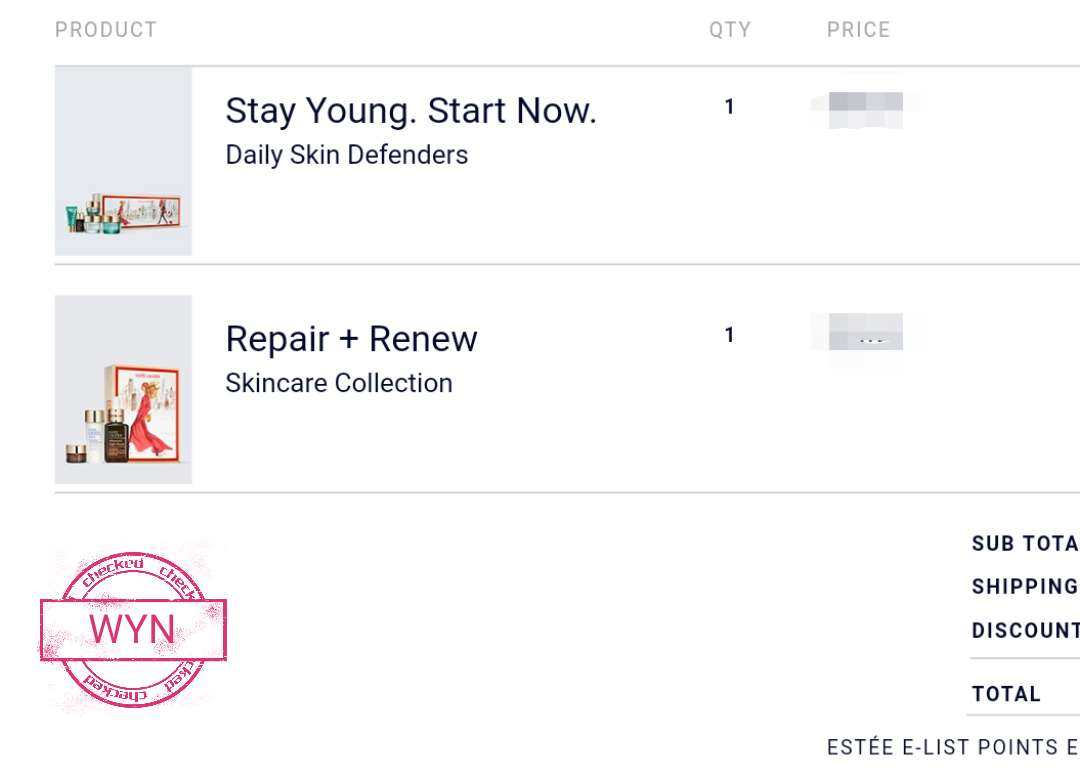Open the Repair + Renew product thumbnail
The height and width of the screenshot is (776, 1080).
123,390
